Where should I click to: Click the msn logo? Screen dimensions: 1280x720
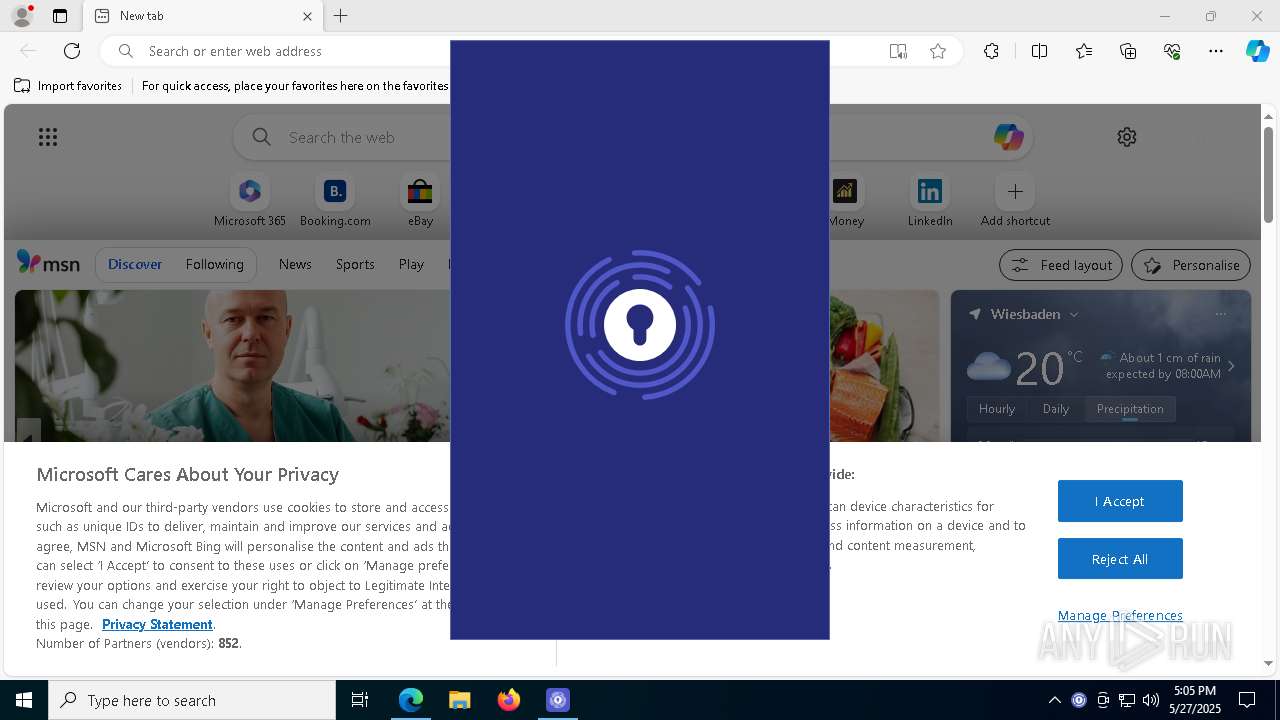(x=48, y=263)
